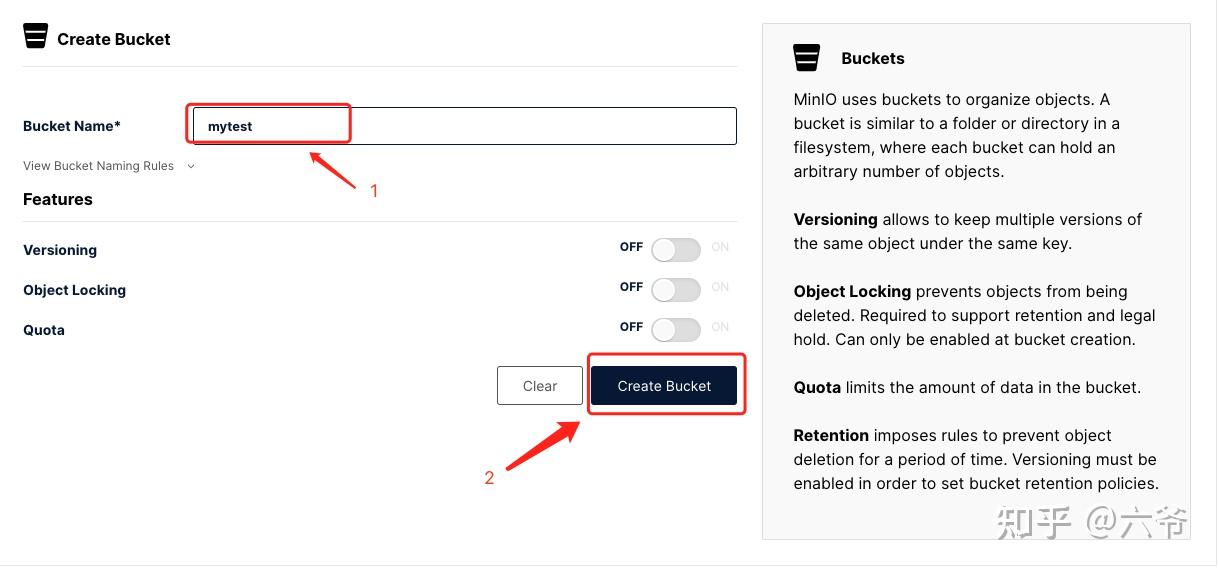Enable the Versioning toggle
The width and height of the screenshot is (1219, 571).
click(x=676, y=250)
